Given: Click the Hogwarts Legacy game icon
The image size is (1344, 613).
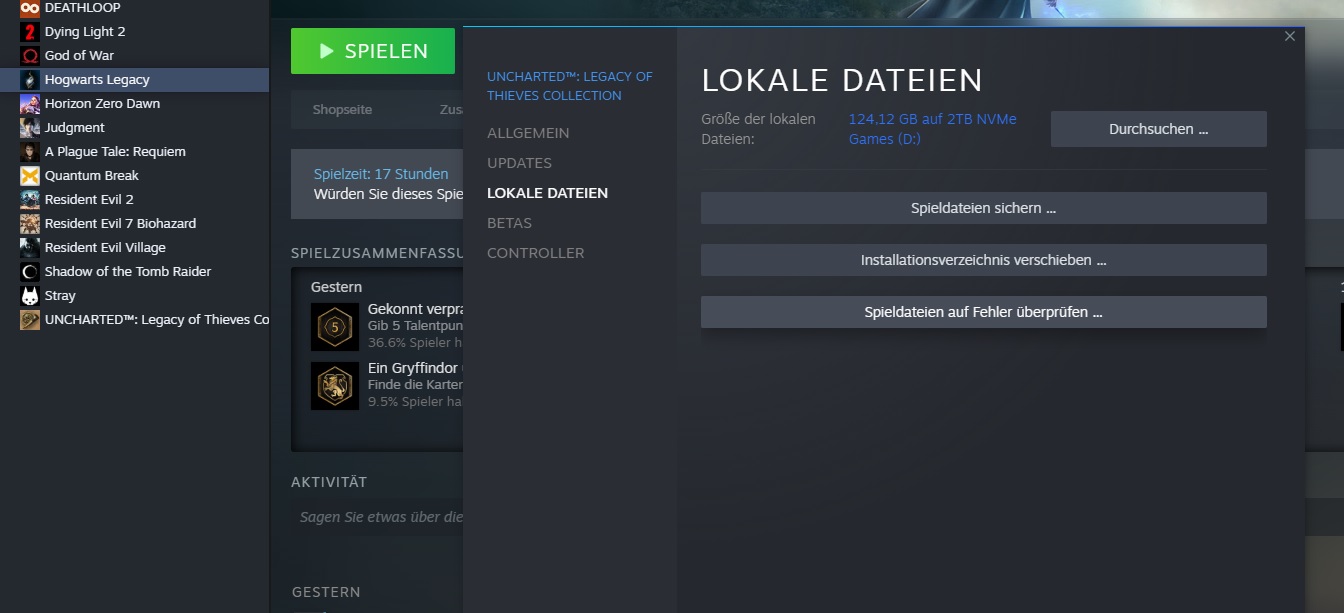Looking at the screenshot, I should pyautogui.click(x=30, y=79).
